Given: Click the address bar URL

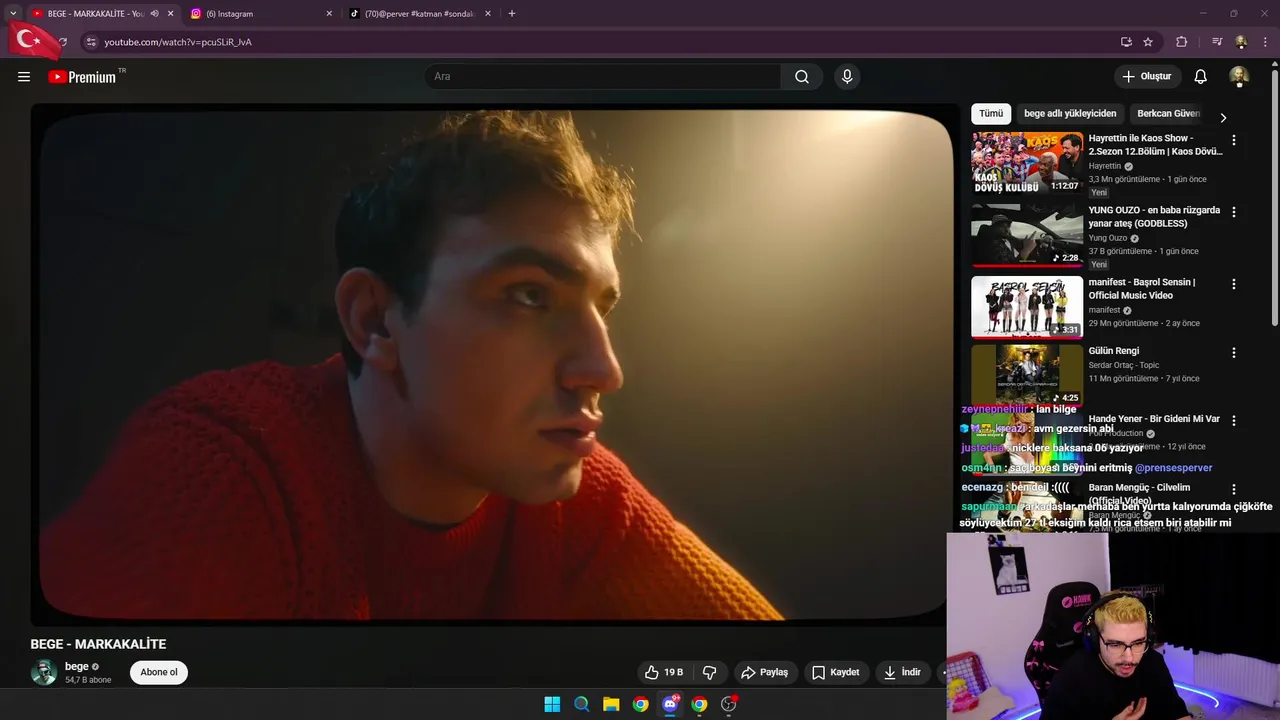Looking at the screenshot, I should click(x=178, y=42).
